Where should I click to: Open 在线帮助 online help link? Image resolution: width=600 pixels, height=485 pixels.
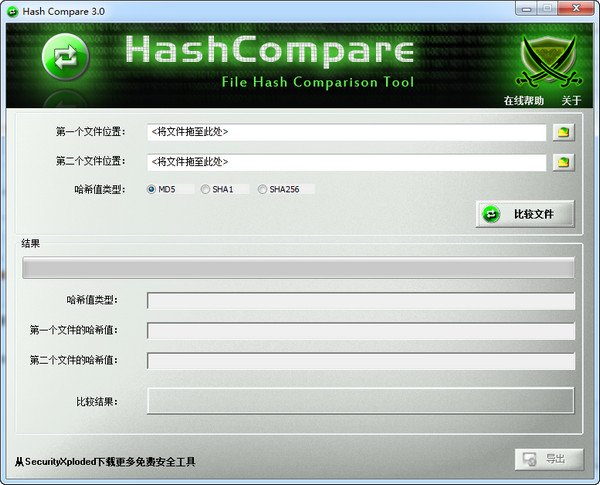(523, 101)
